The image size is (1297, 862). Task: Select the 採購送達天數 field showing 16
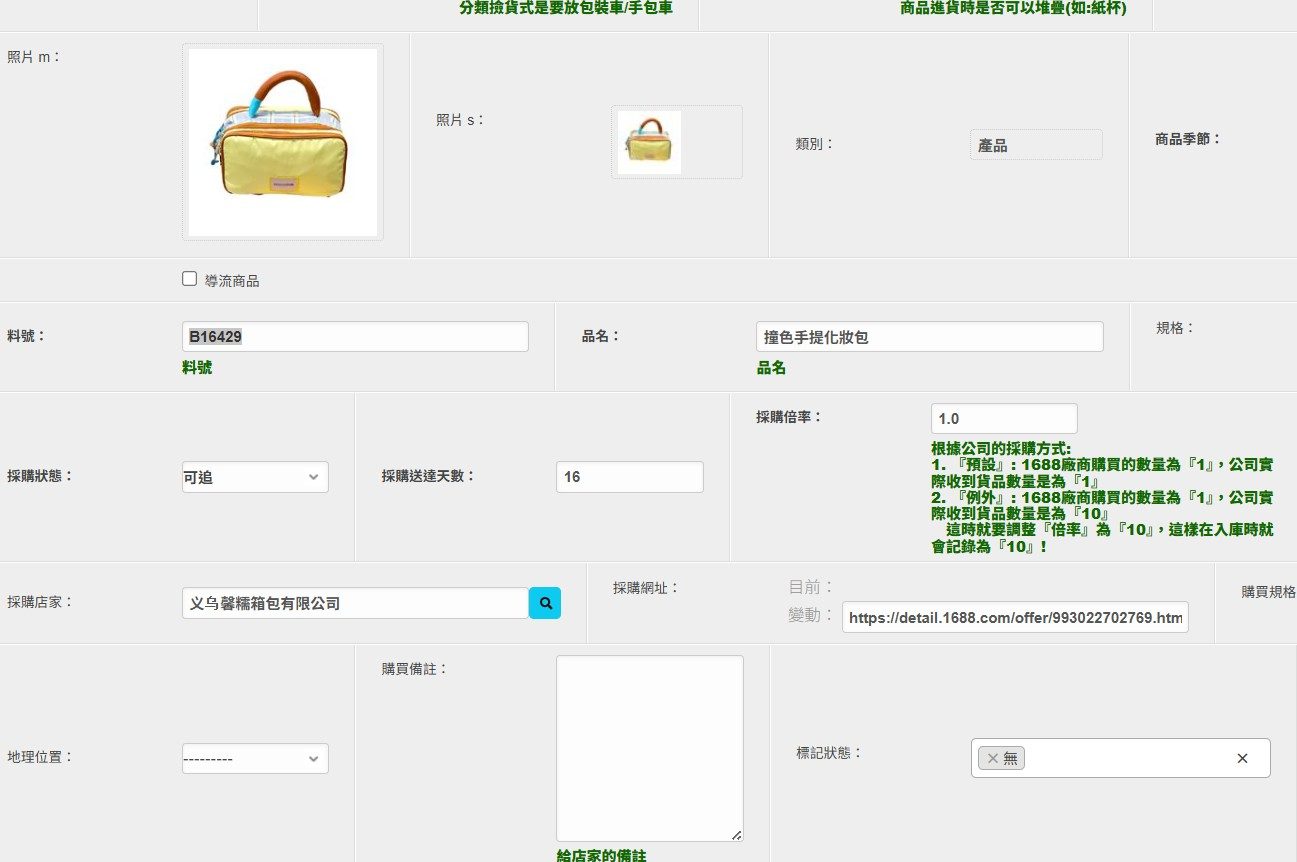(630, 477)
